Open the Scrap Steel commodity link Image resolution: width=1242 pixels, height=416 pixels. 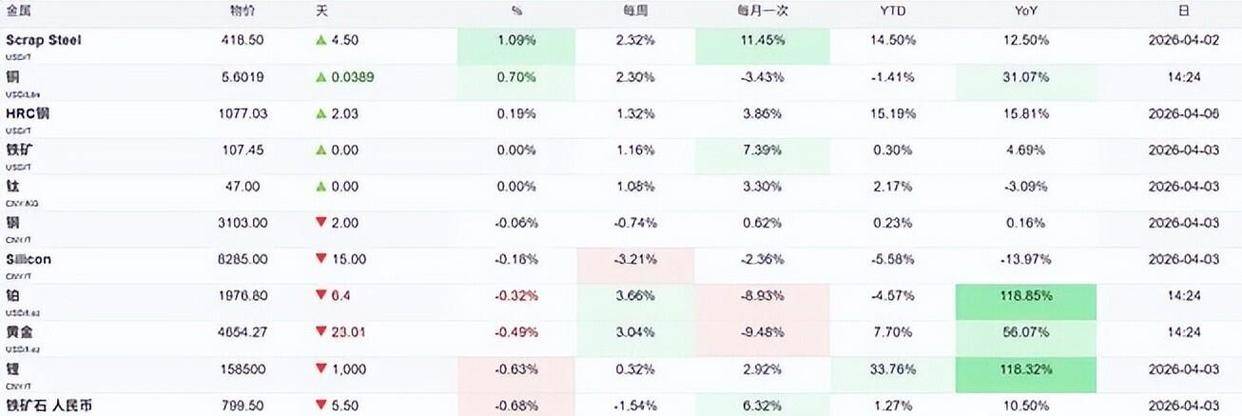(43, 40)
